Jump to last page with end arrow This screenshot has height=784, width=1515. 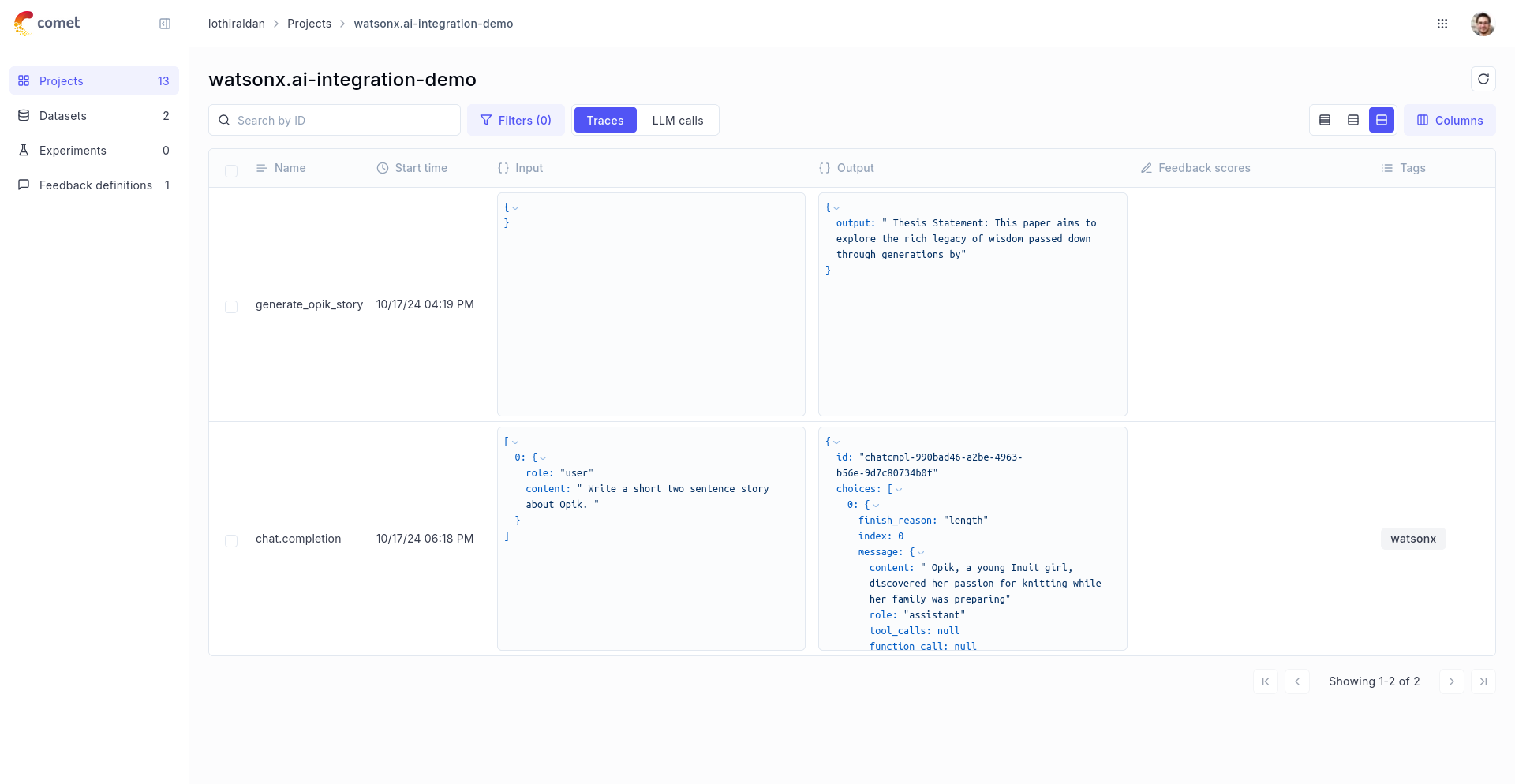click(x=1483, y=681)
